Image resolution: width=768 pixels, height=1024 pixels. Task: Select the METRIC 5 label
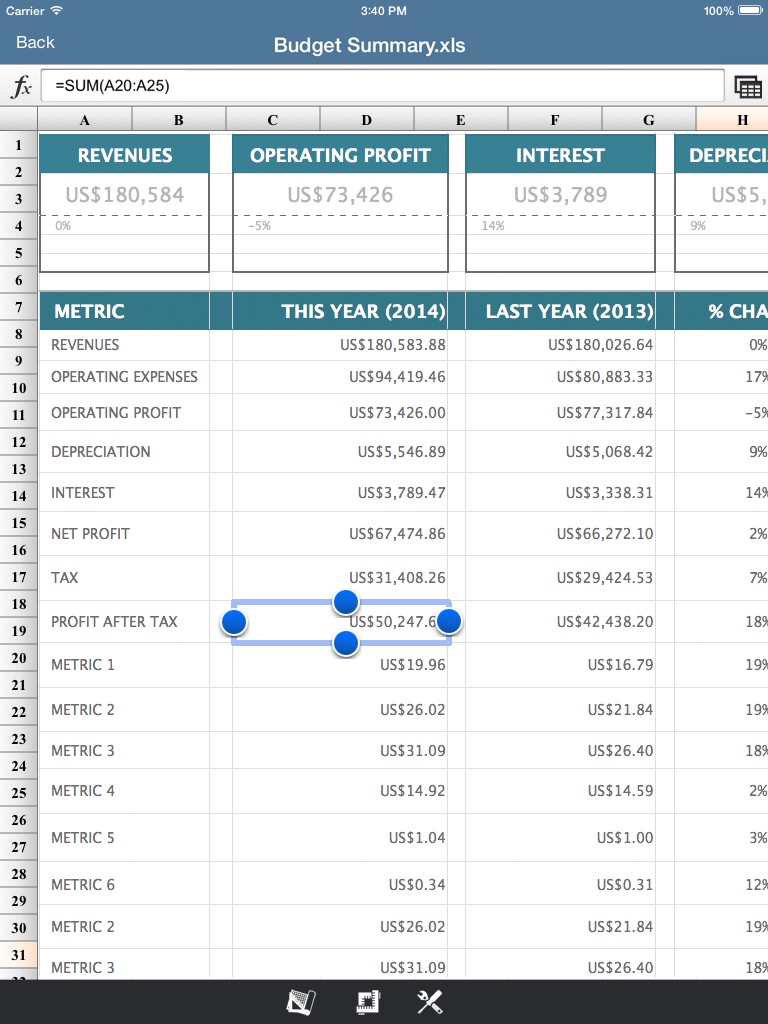click(x=82, y=837)
